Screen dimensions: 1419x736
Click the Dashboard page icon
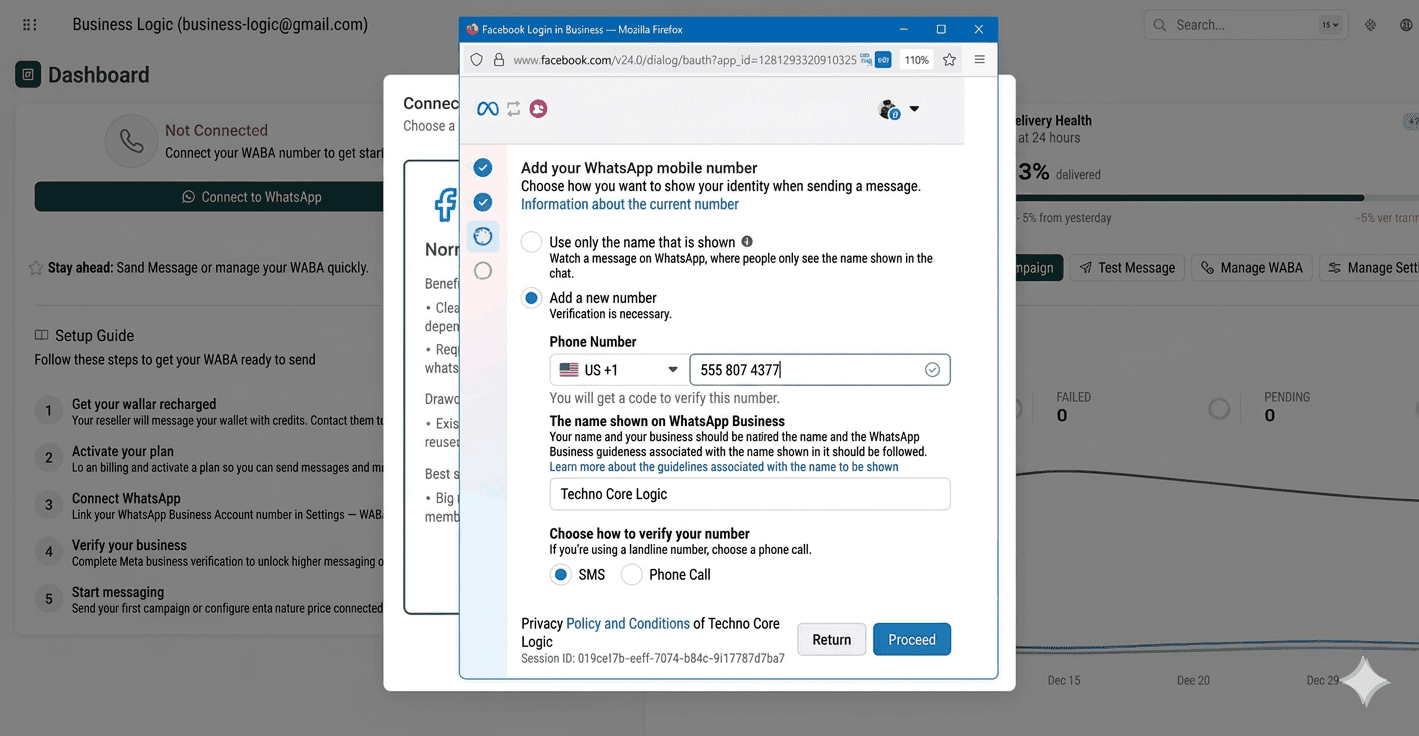[28, 74]
